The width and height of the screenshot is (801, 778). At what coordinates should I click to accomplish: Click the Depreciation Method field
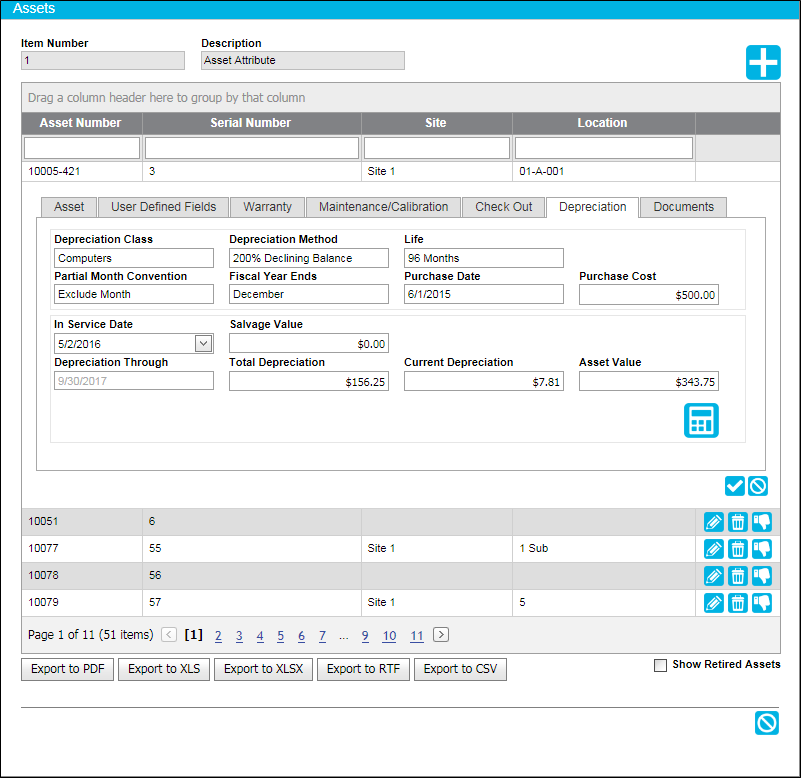coord(309,258)
